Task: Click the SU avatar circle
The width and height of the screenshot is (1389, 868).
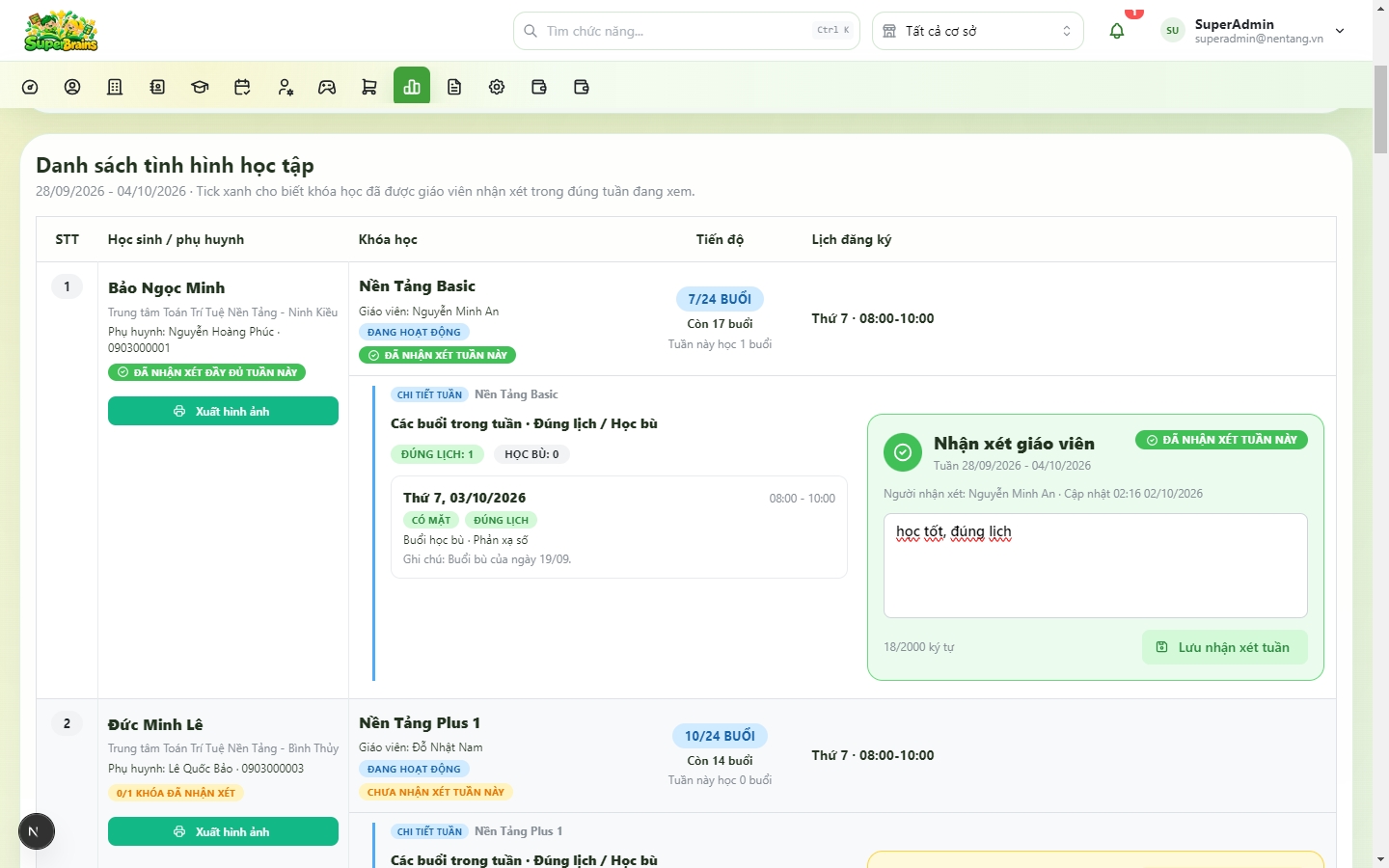Action: (x=1173, y=31)
